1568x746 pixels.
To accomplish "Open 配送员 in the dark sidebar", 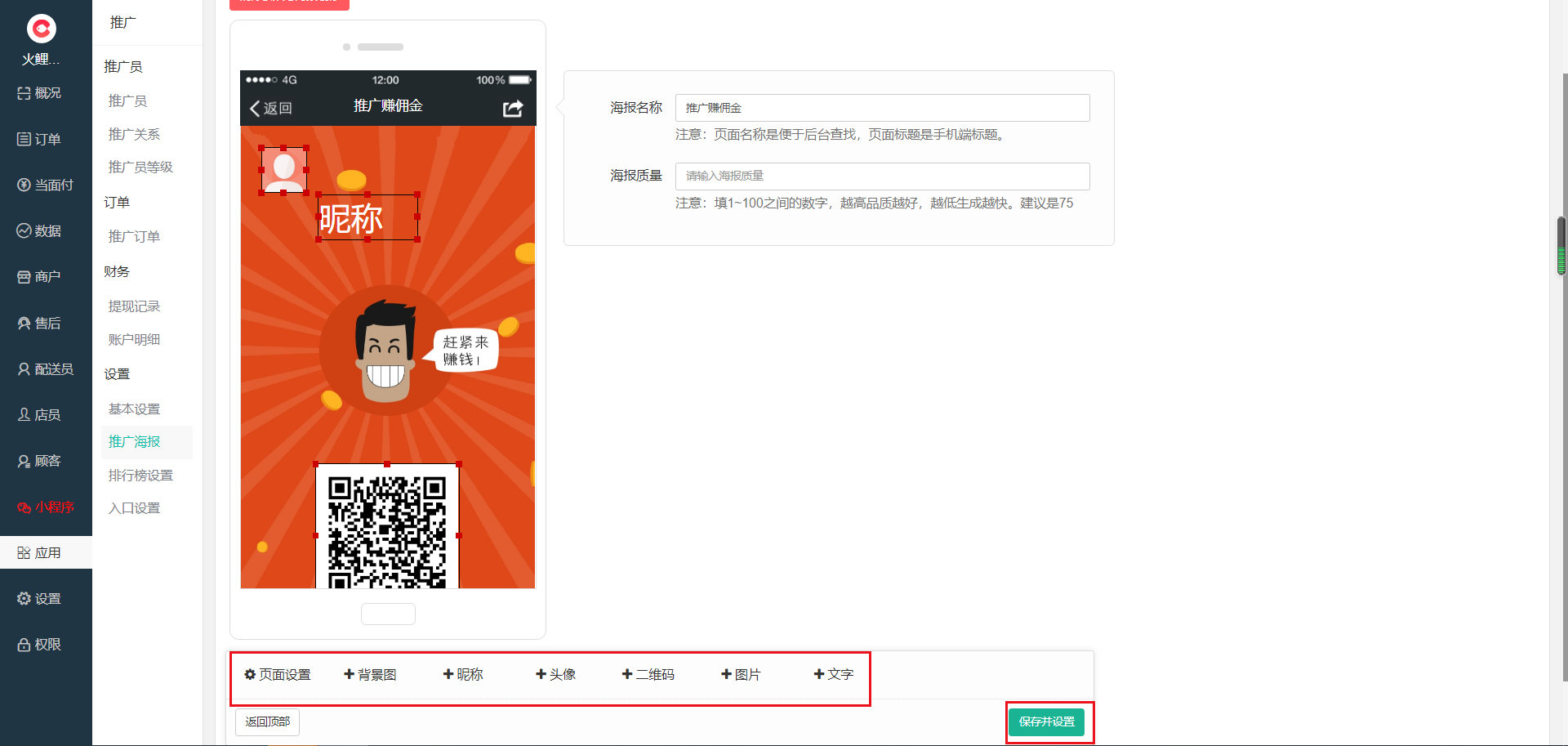I will [x=45, y=369].
